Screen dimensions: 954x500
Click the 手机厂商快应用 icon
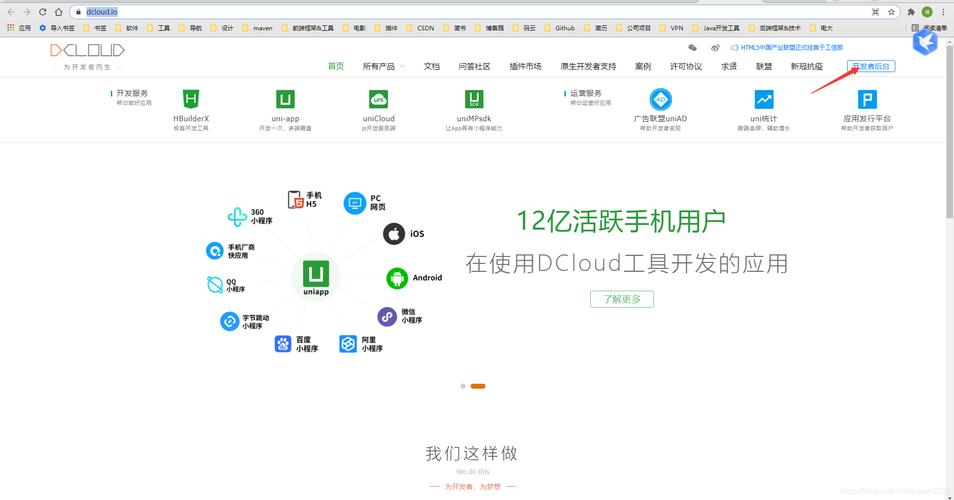point(215,251)
